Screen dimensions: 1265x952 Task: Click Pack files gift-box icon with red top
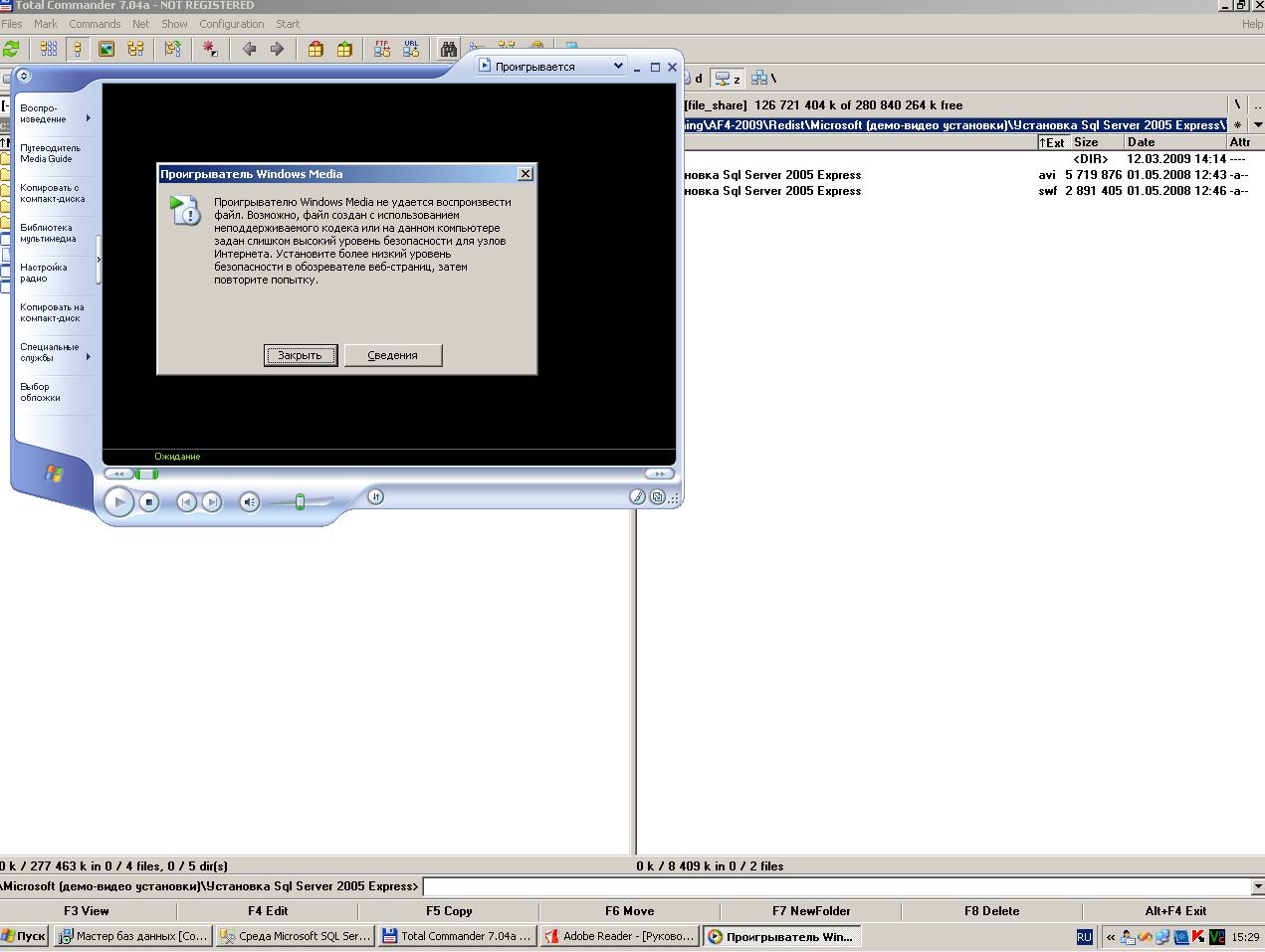(316, 49)
